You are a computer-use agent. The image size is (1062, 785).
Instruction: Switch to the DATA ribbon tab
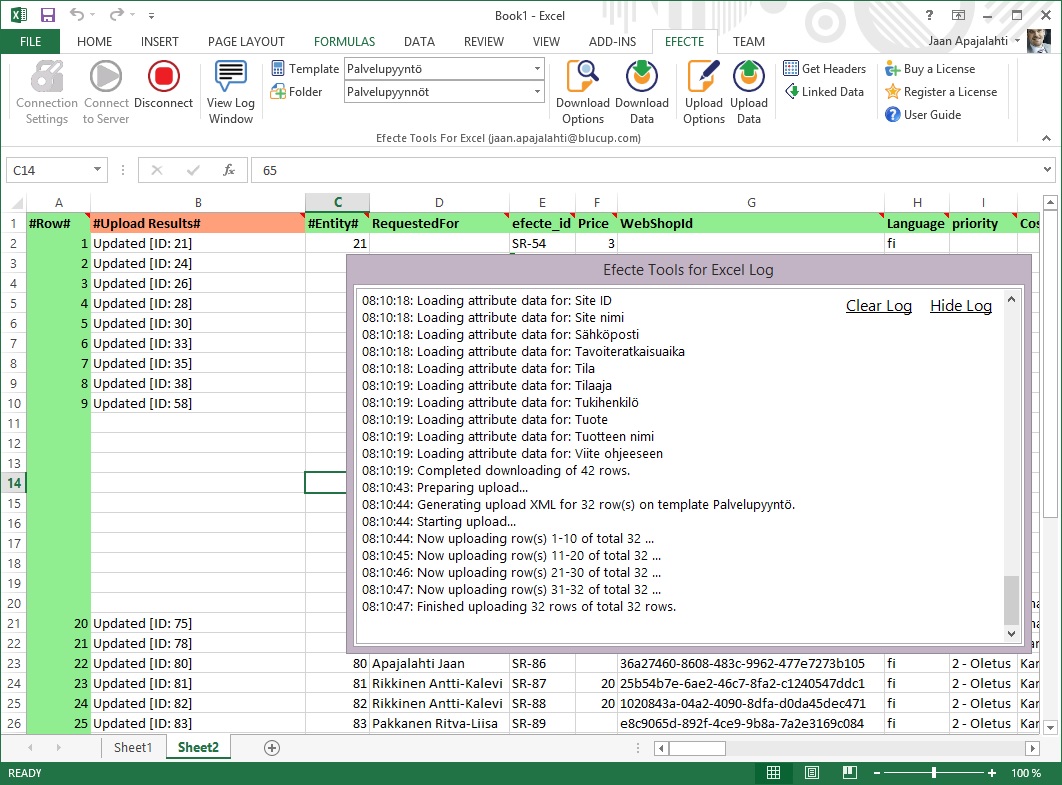[419, 41]
